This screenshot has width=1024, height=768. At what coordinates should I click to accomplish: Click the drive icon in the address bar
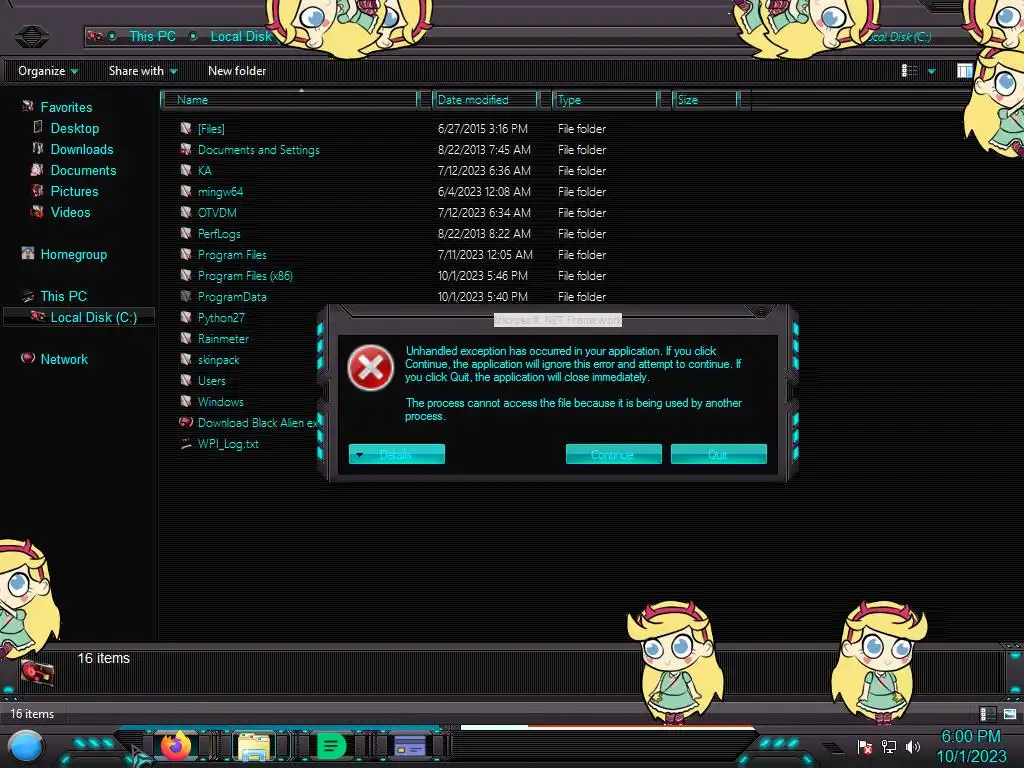coord(95,36)
